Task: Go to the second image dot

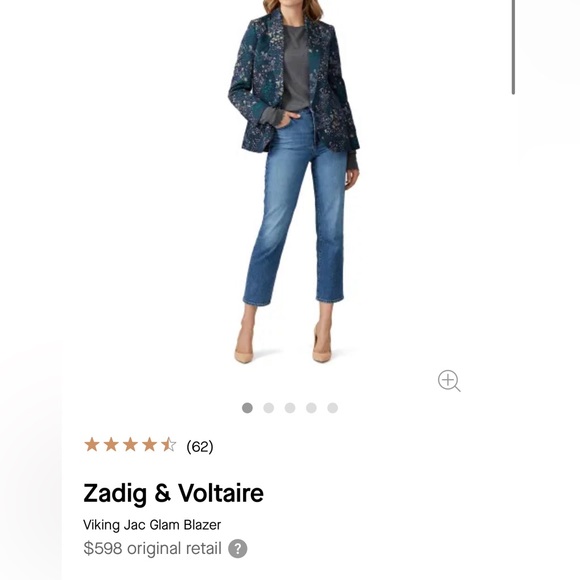Action: tap(269, 408)
